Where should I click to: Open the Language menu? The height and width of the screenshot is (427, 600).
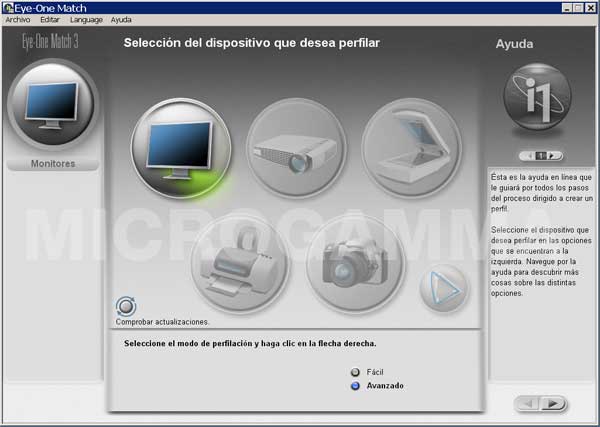[86, 20]
